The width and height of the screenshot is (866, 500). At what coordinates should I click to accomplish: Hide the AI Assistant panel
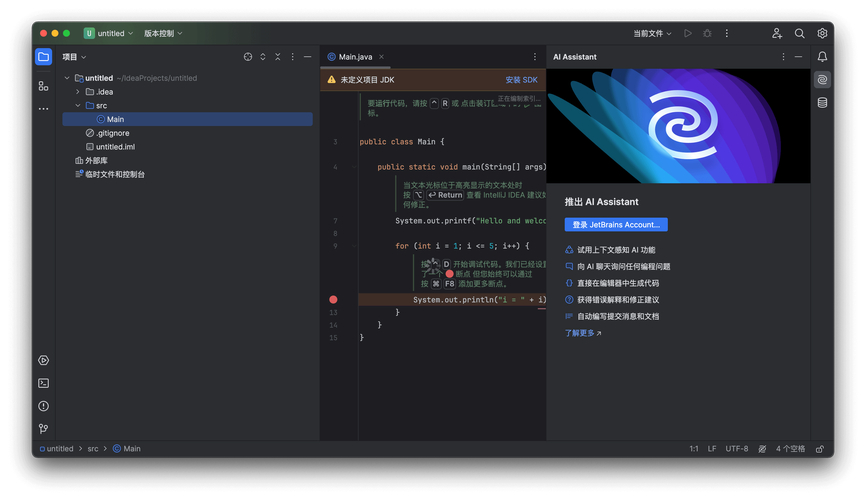coord(799,57)
